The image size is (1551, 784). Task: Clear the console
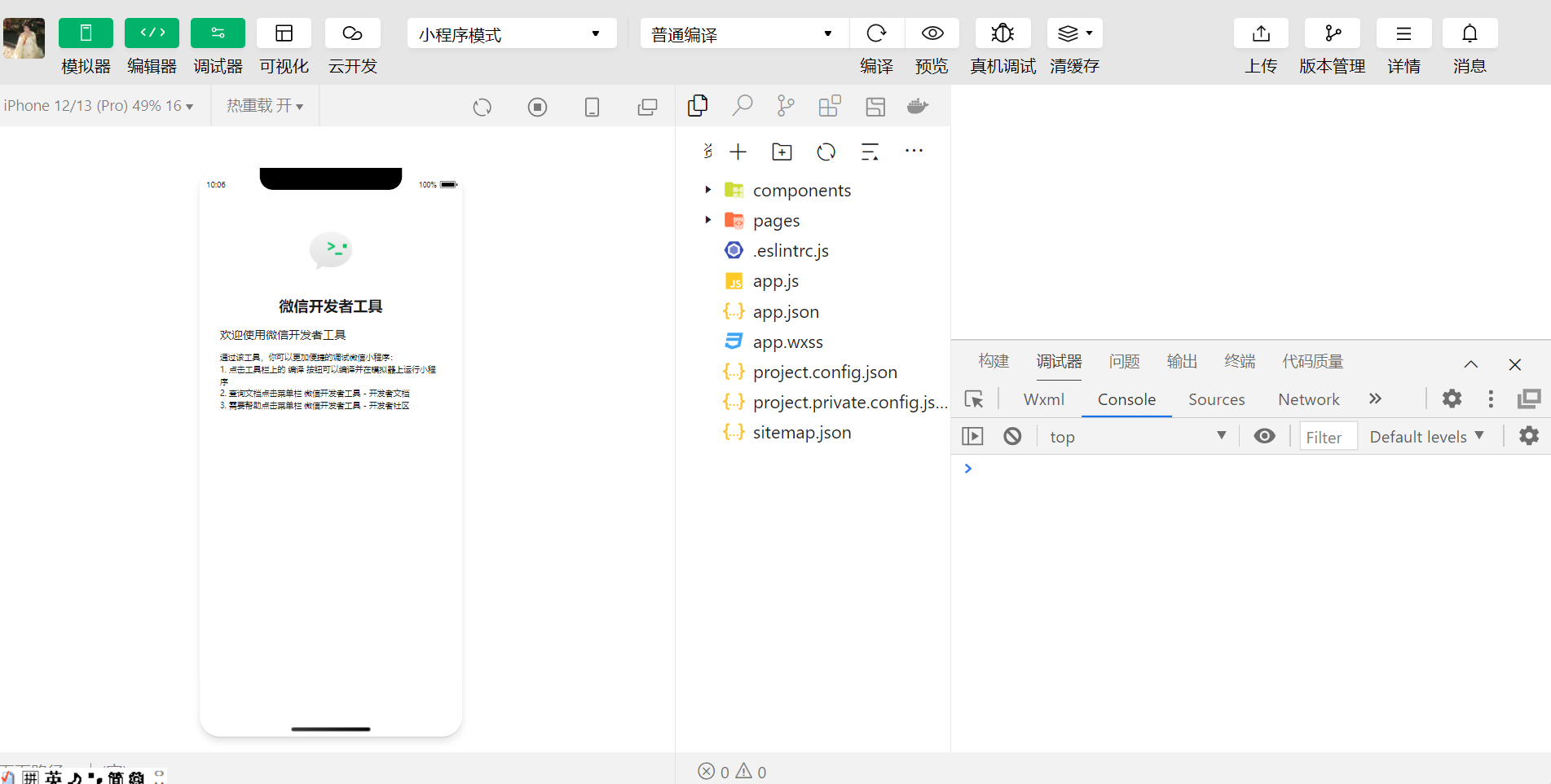1012,436
